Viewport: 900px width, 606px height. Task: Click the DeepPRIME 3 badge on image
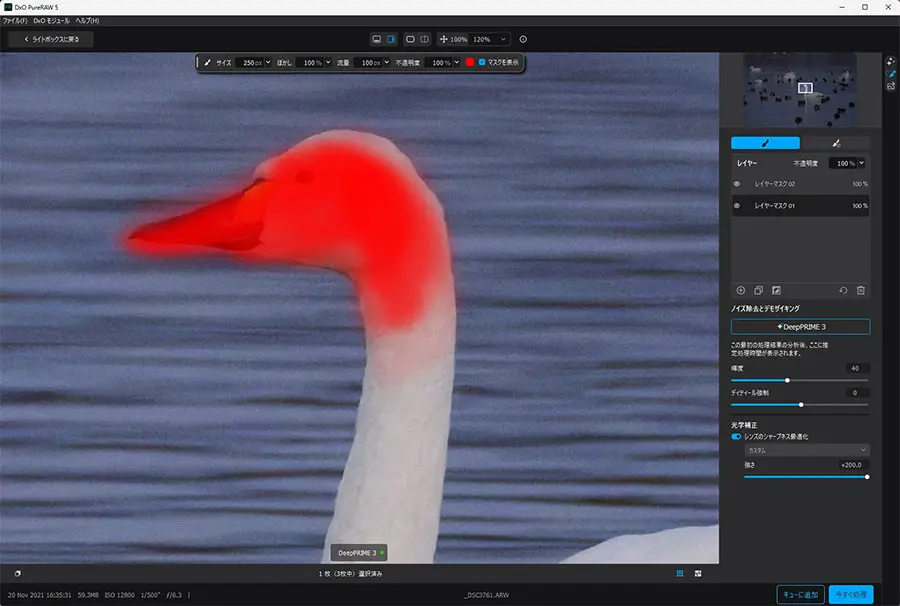pos(359,553)
